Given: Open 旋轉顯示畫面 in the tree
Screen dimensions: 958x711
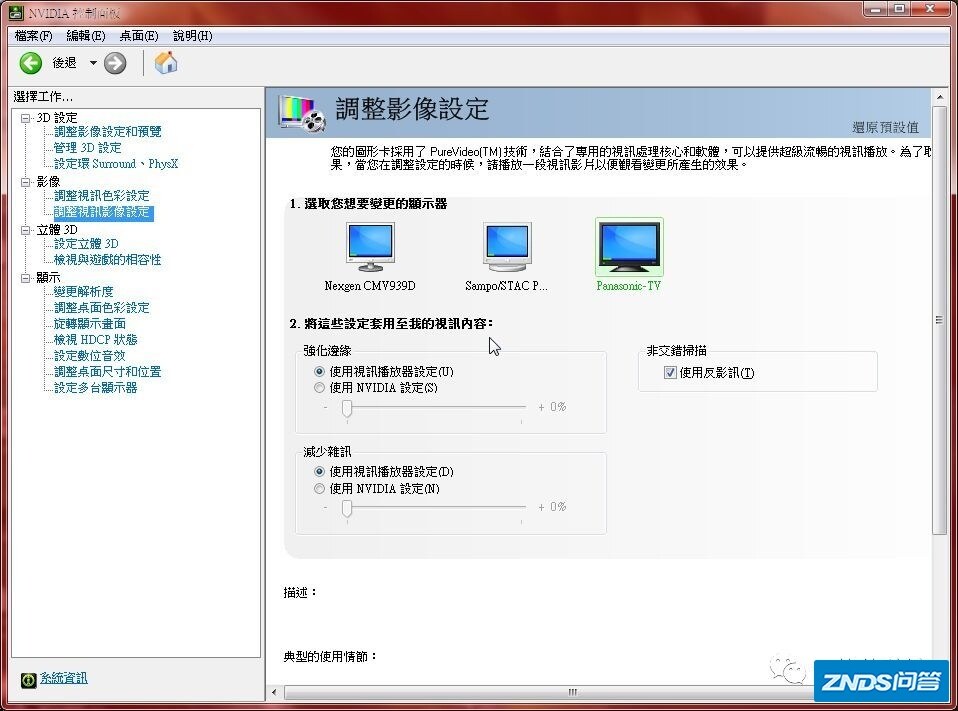Looking at the screenshot, I should tap(90, 324).
